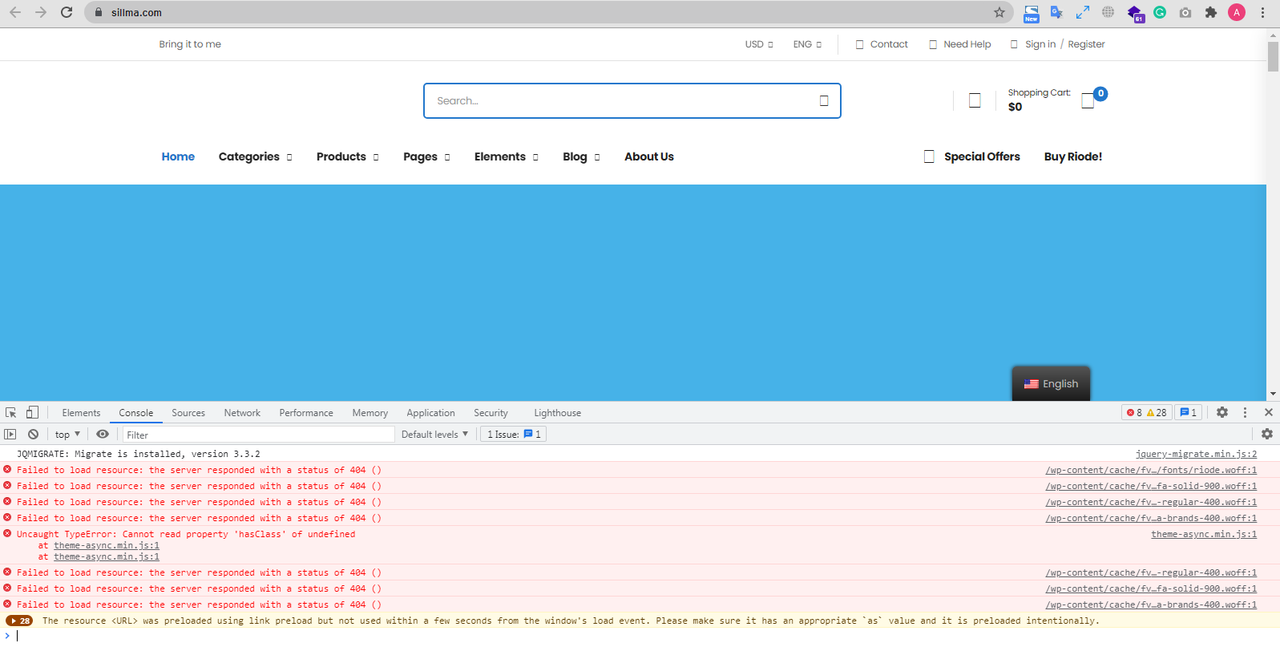This screenshot has height=660, width=1280.
Task: Open the Google Translate extension
Action: click(x=1057, y=13)
